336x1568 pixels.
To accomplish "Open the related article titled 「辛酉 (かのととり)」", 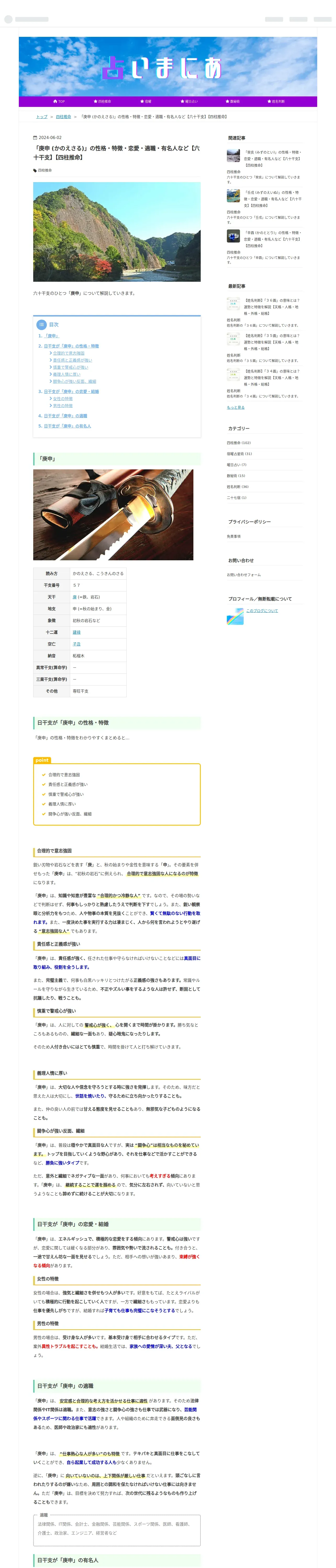I will click(x=273, y=239).
